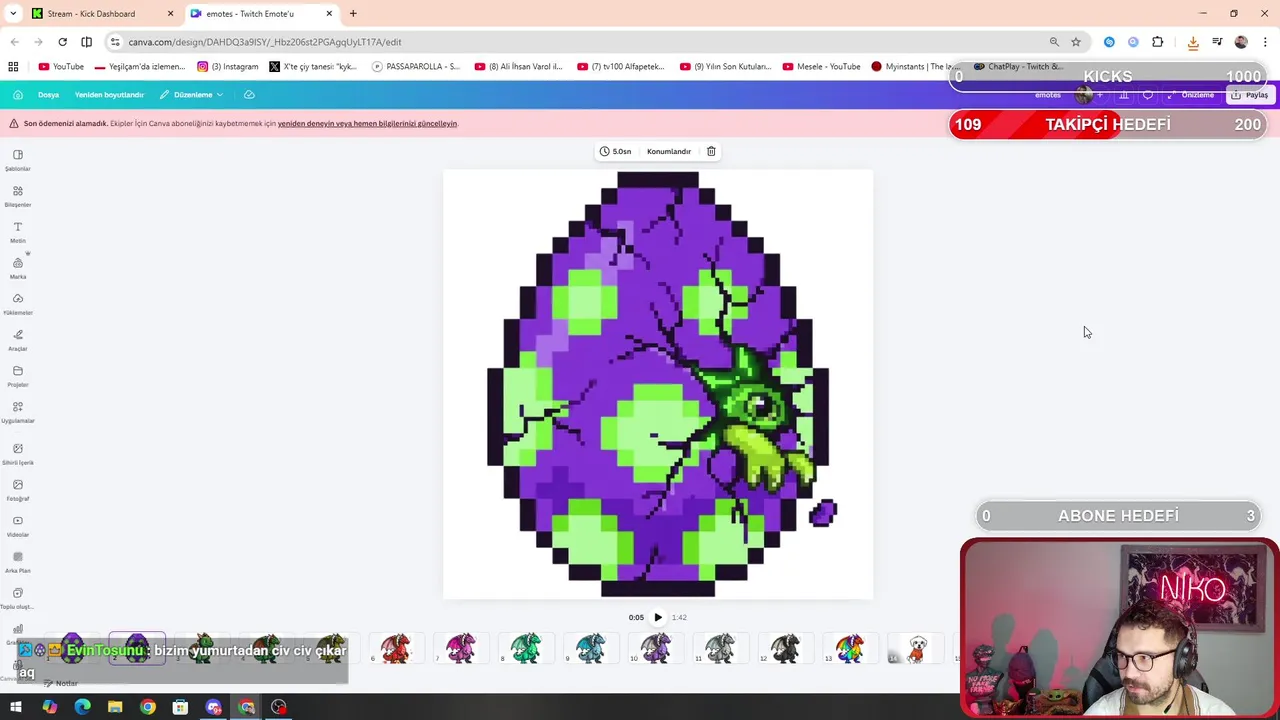Open the Fotoğraf (photos) sidebar panel

pyautogui.click(x=17, y=490)
